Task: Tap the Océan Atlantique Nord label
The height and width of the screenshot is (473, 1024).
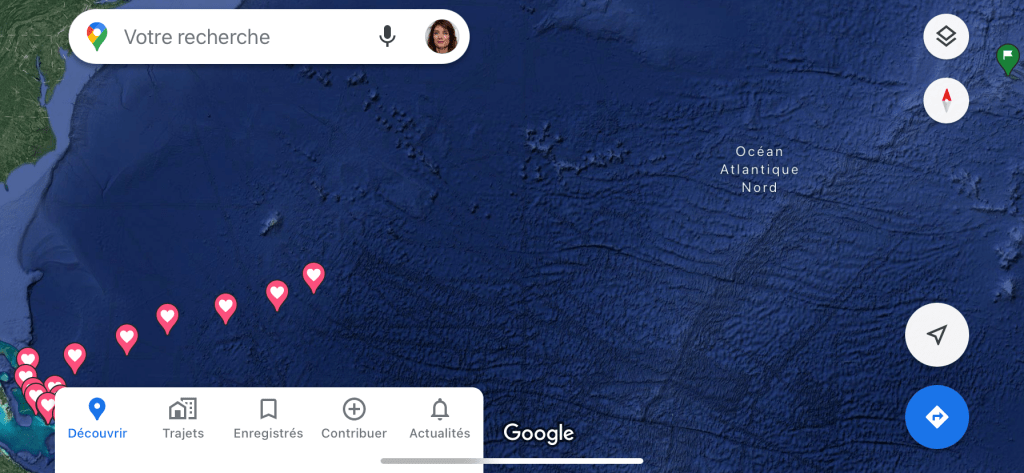Action: click(760, 169)
